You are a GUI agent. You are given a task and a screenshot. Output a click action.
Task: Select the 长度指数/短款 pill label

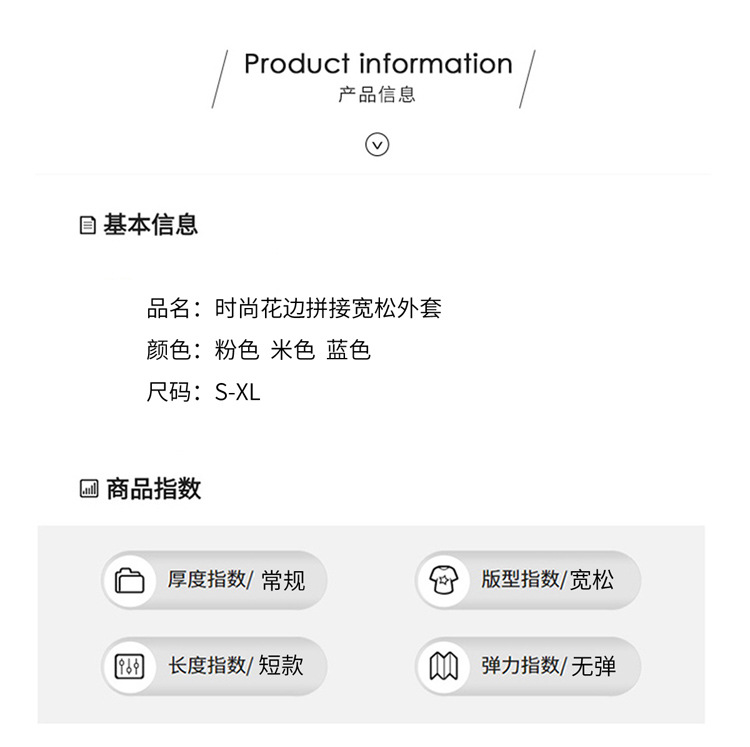coord(235,665)
